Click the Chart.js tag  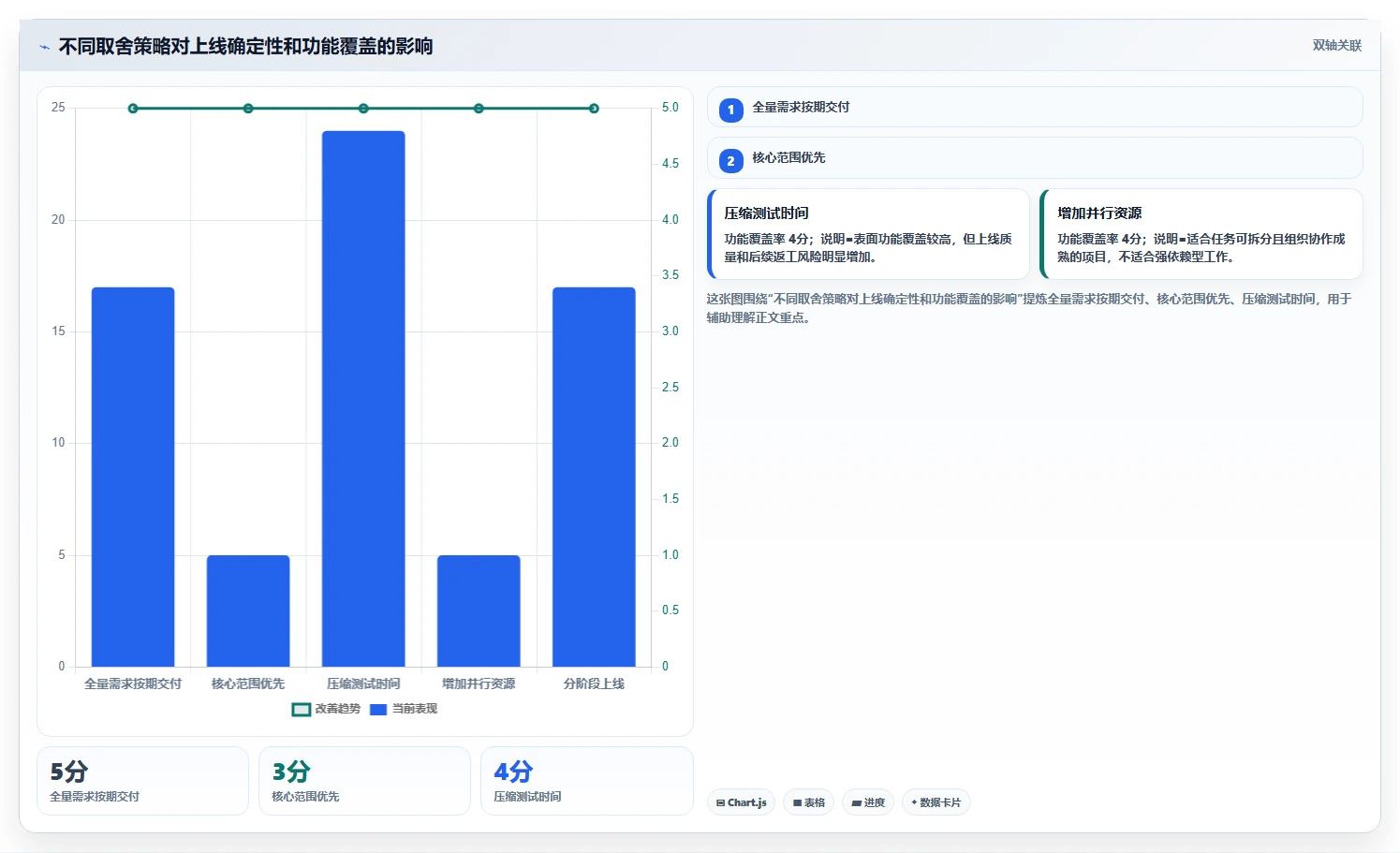741,802
